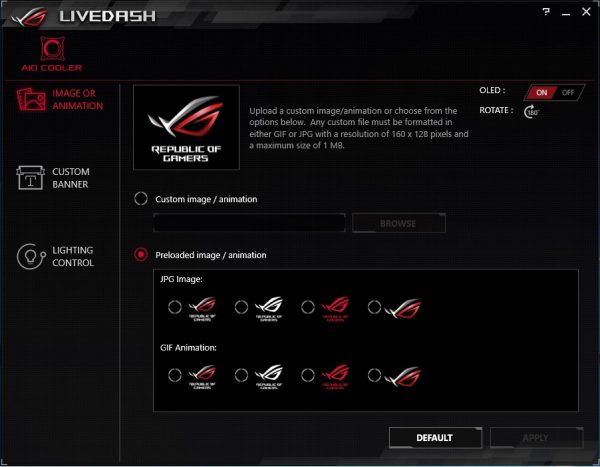The height and width of the screenshot is (467, 600).
Task: Switch the OLED toggle to OFF
Action: 568,93
